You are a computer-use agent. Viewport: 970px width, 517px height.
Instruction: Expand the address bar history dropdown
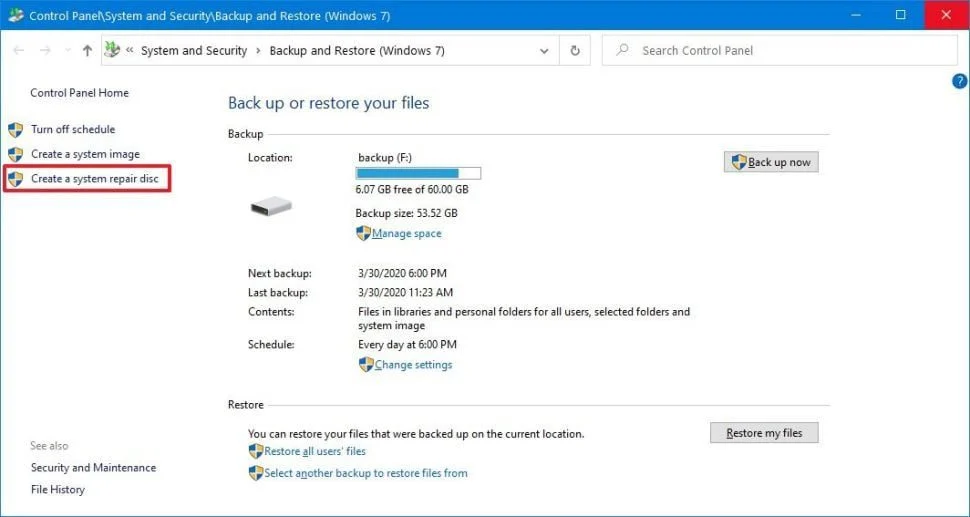544,51
